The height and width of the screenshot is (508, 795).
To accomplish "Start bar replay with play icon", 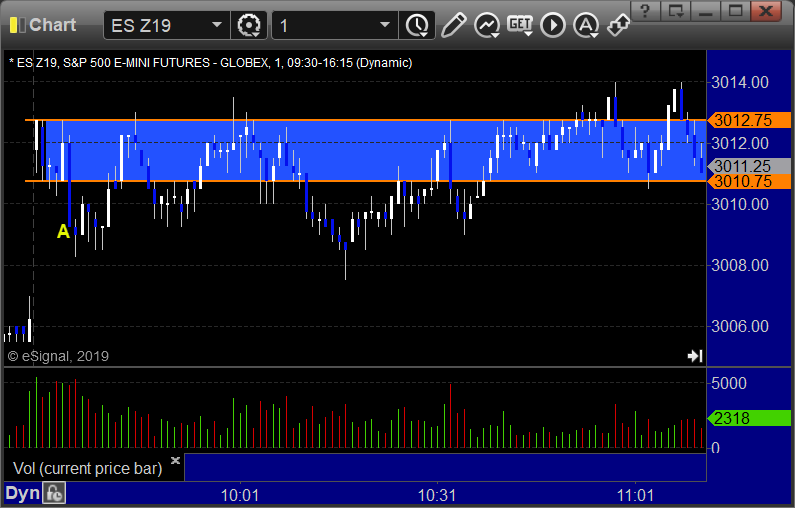I will 553,25.
